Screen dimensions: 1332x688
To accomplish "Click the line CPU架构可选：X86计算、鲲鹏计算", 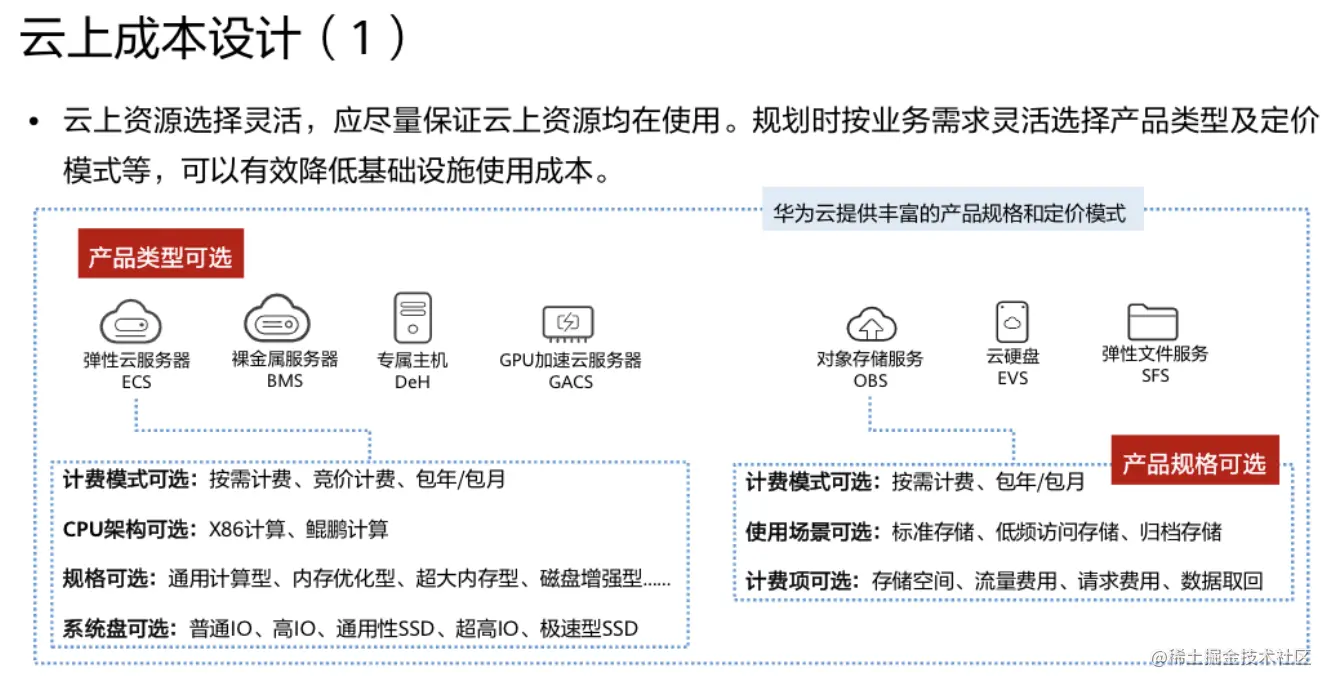I will pos(225,530).
